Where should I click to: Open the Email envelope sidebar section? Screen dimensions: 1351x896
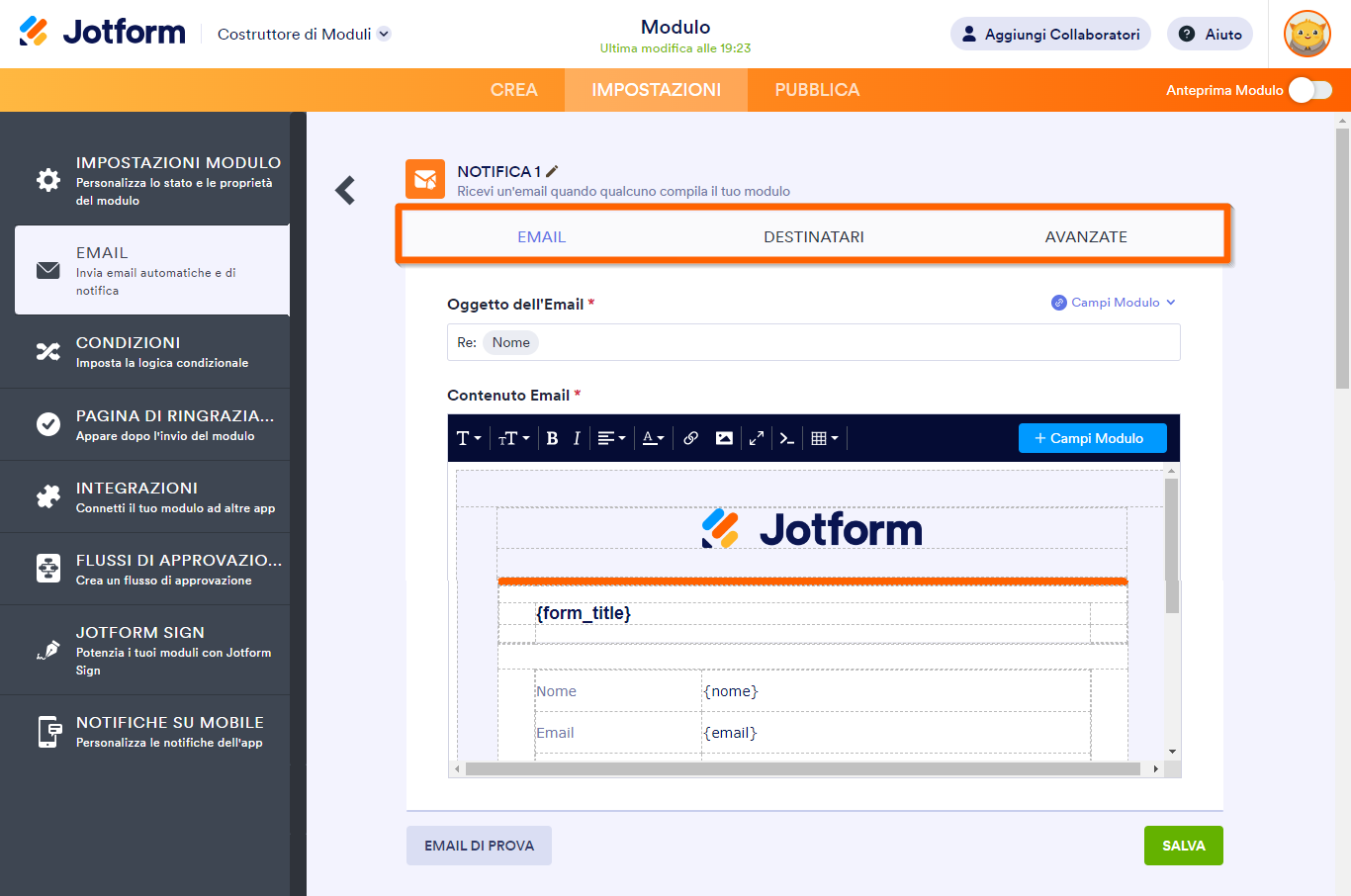152,270
